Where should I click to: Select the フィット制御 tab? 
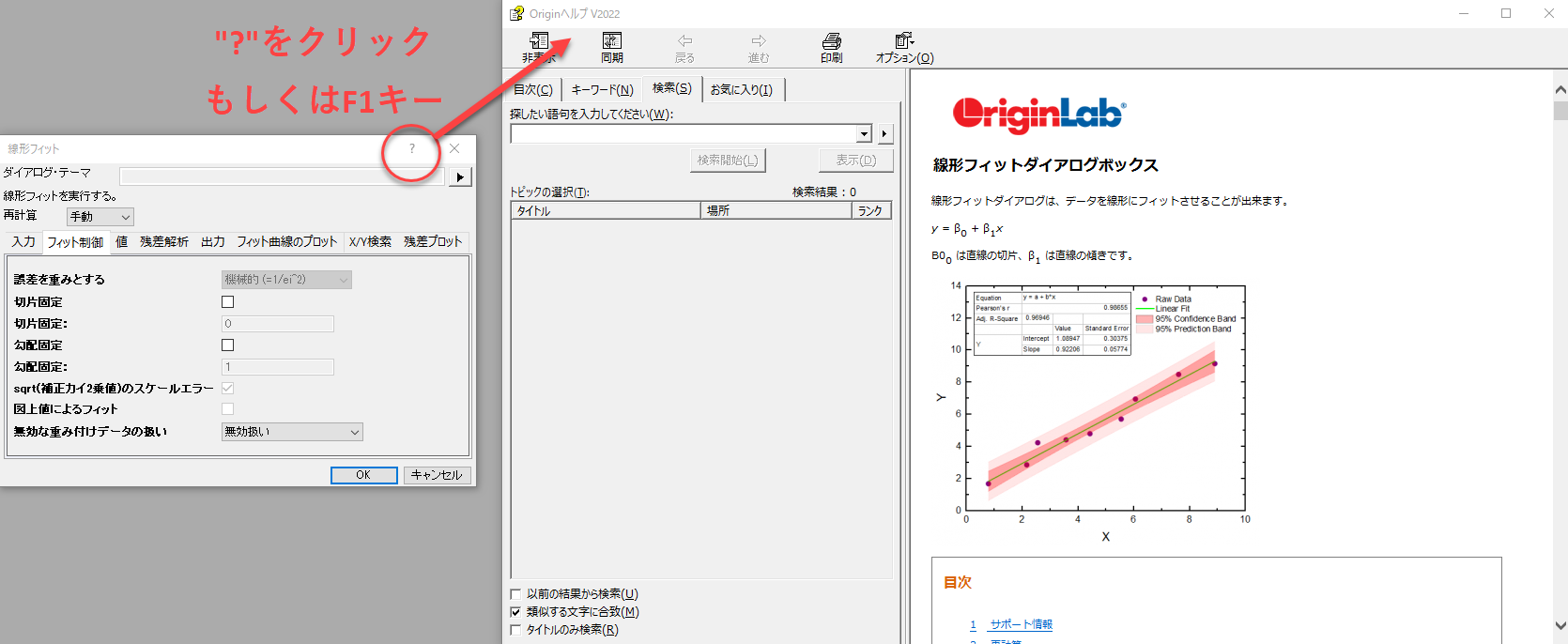[x=75, y=242]
